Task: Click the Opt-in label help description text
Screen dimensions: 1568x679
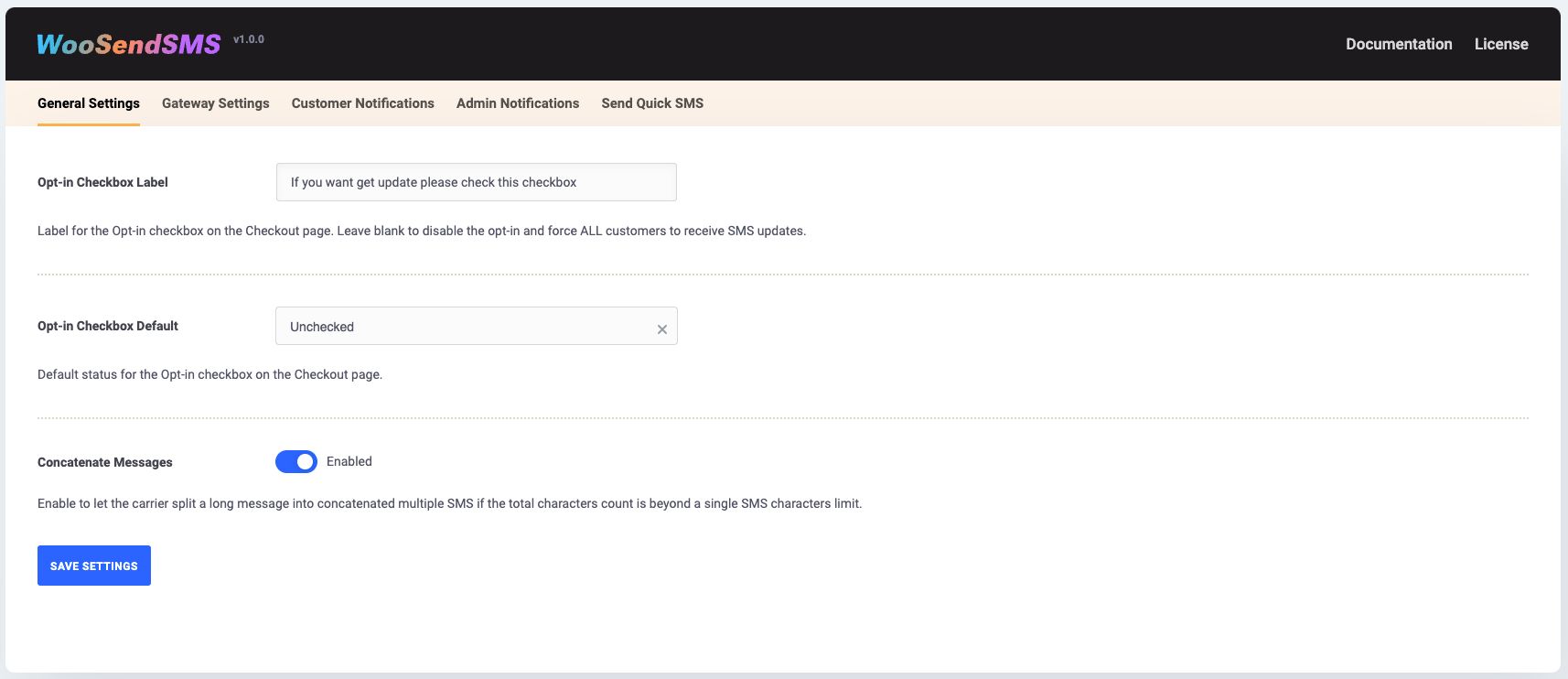Action: [421, 231]
